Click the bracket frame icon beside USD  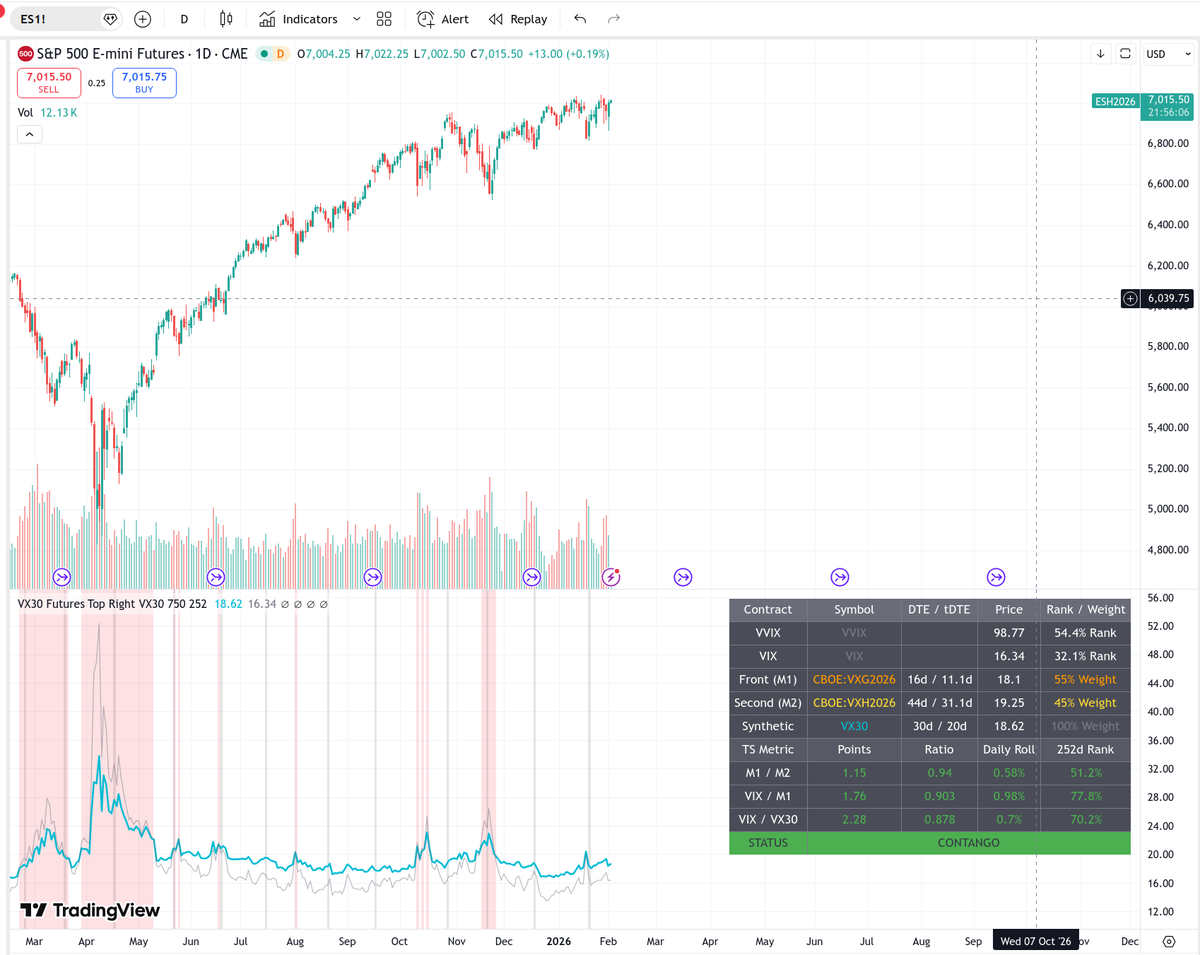[1125, 54]
